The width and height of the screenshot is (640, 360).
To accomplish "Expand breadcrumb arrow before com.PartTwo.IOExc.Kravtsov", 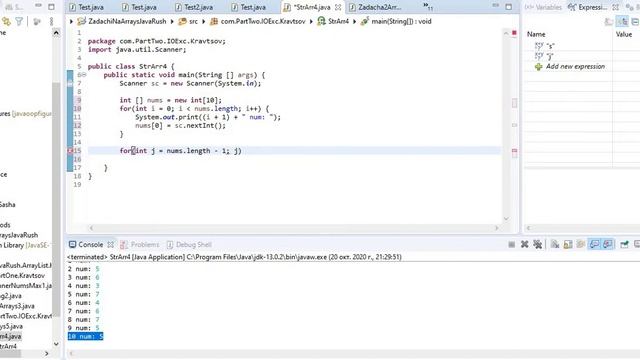I will (203, 21).
